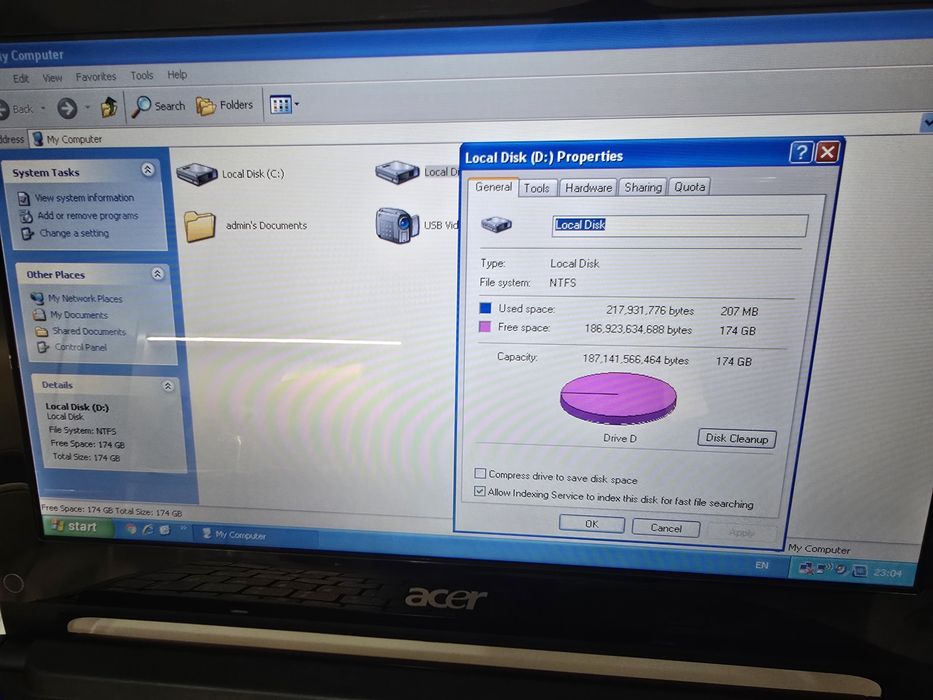Open the Back button history dropdown arrow

click(43, 108)
